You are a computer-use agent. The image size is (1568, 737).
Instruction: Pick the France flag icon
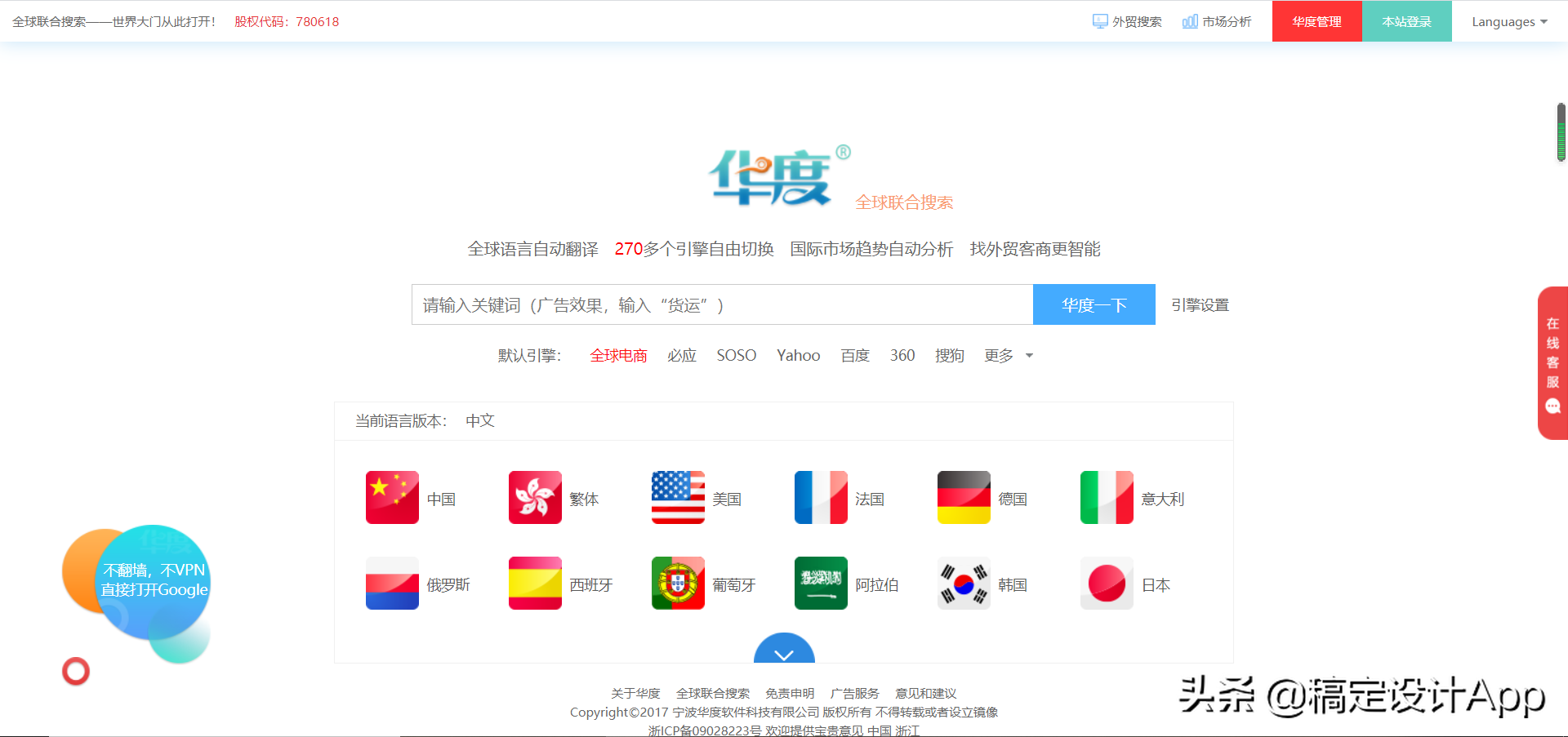point(821,497)
